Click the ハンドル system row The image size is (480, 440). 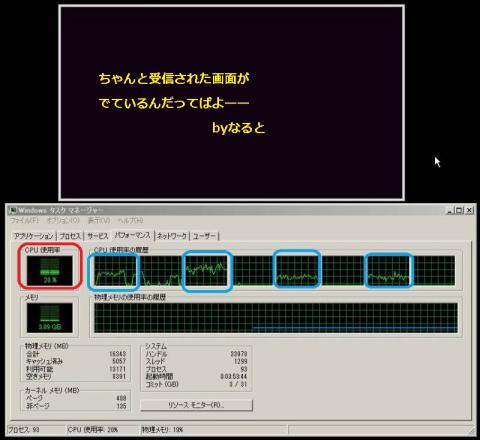pos(196,354)
